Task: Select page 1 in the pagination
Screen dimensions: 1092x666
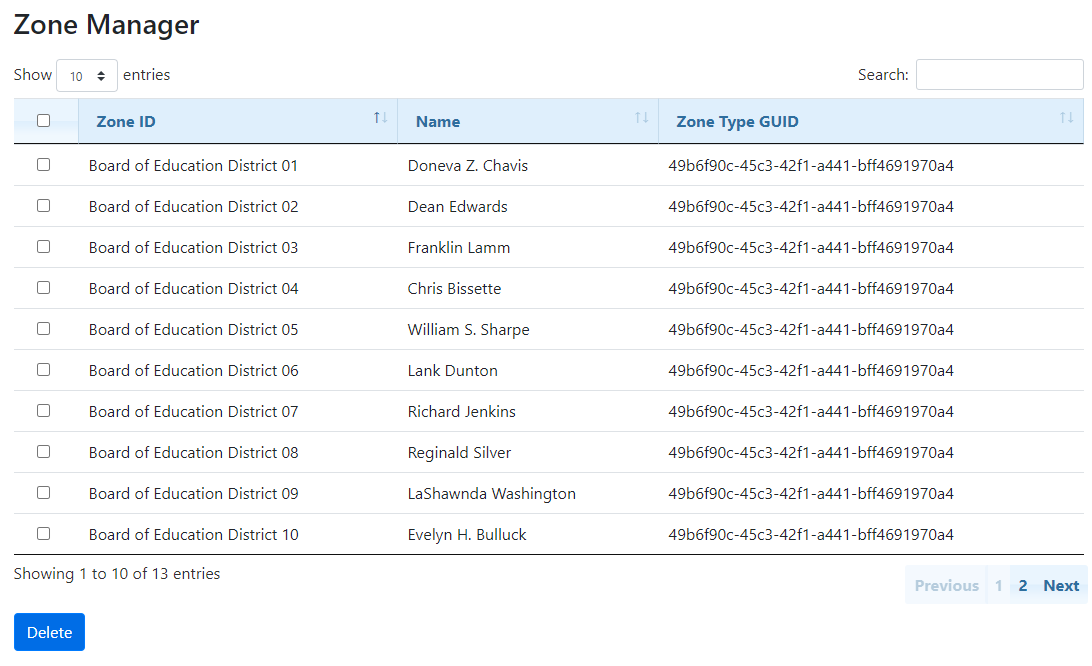Action: 998,586
